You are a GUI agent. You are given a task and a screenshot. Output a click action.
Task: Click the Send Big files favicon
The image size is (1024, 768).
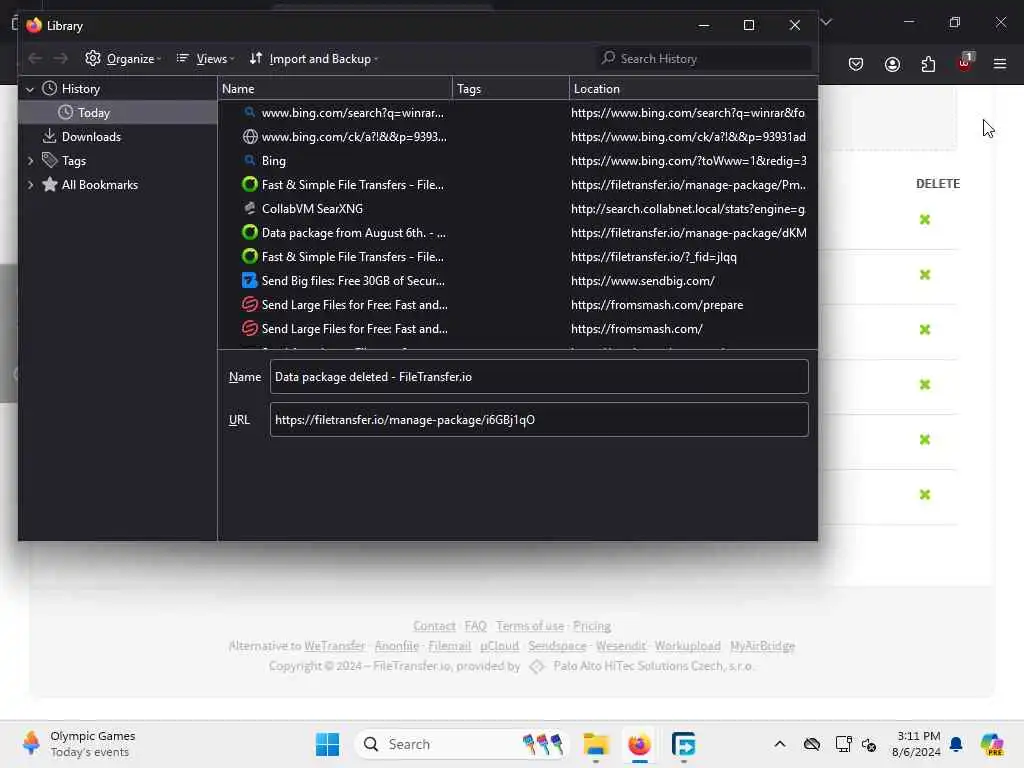click(x=249, y=281)
